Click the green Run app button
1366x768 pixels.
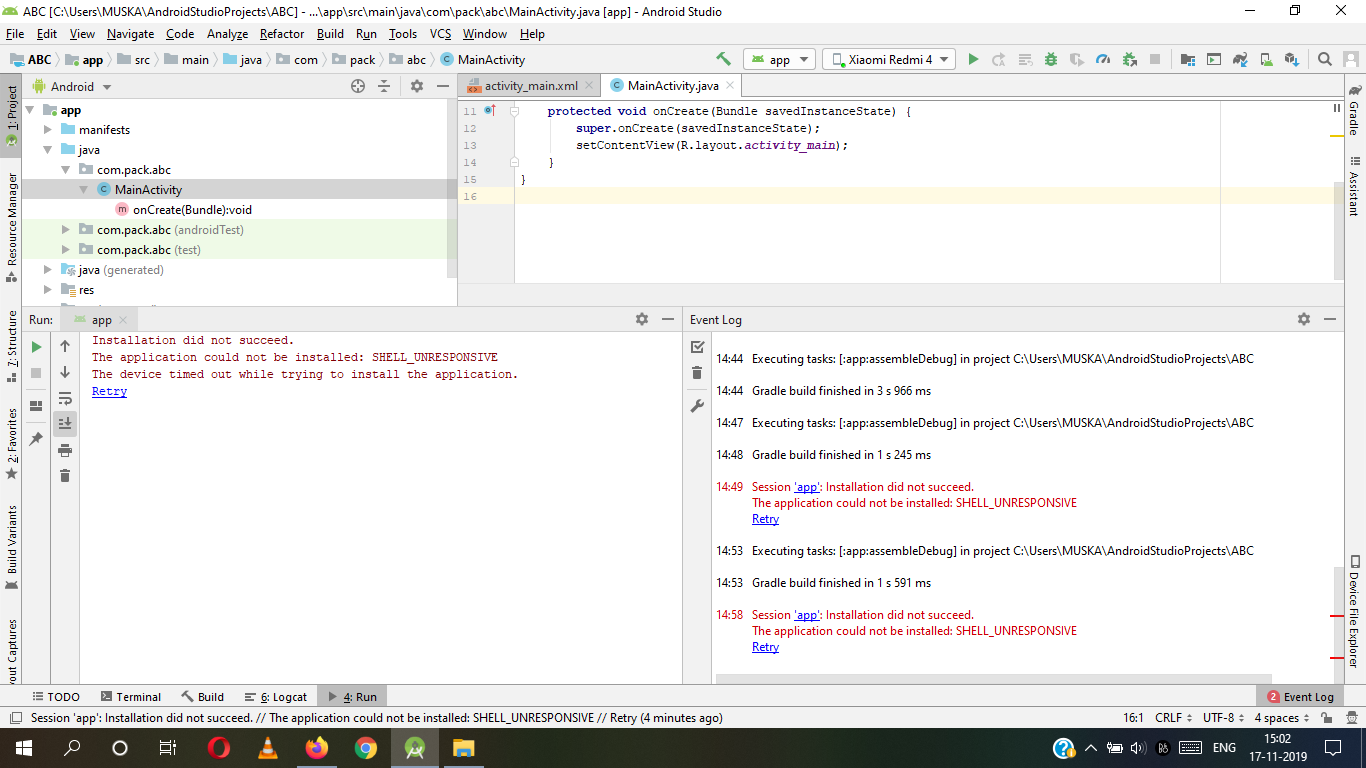click(973, 60)
